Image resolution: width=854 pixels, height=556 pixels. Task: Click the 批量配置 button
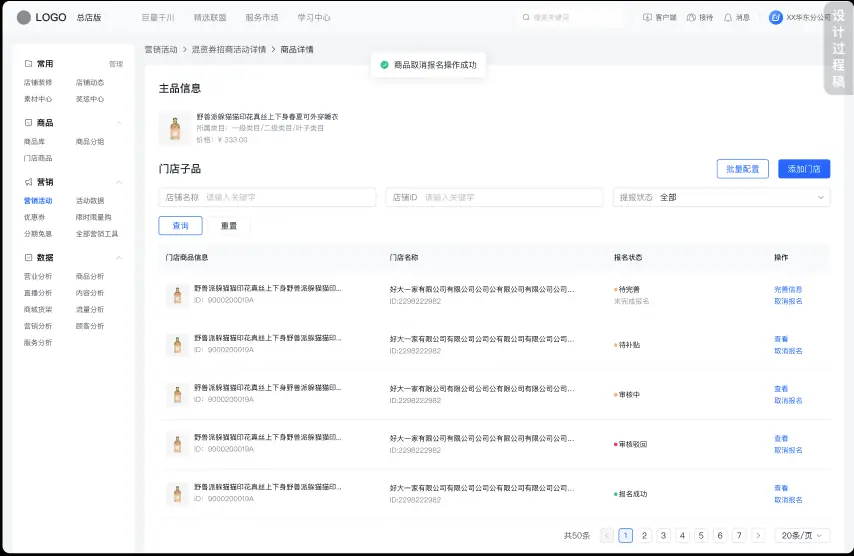point(743,169)
